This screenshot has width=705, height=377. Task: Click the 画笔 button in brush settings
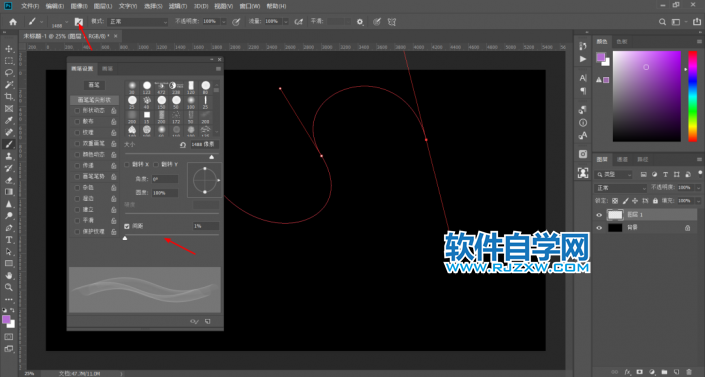pyautogui.click(x=94, y=85)
